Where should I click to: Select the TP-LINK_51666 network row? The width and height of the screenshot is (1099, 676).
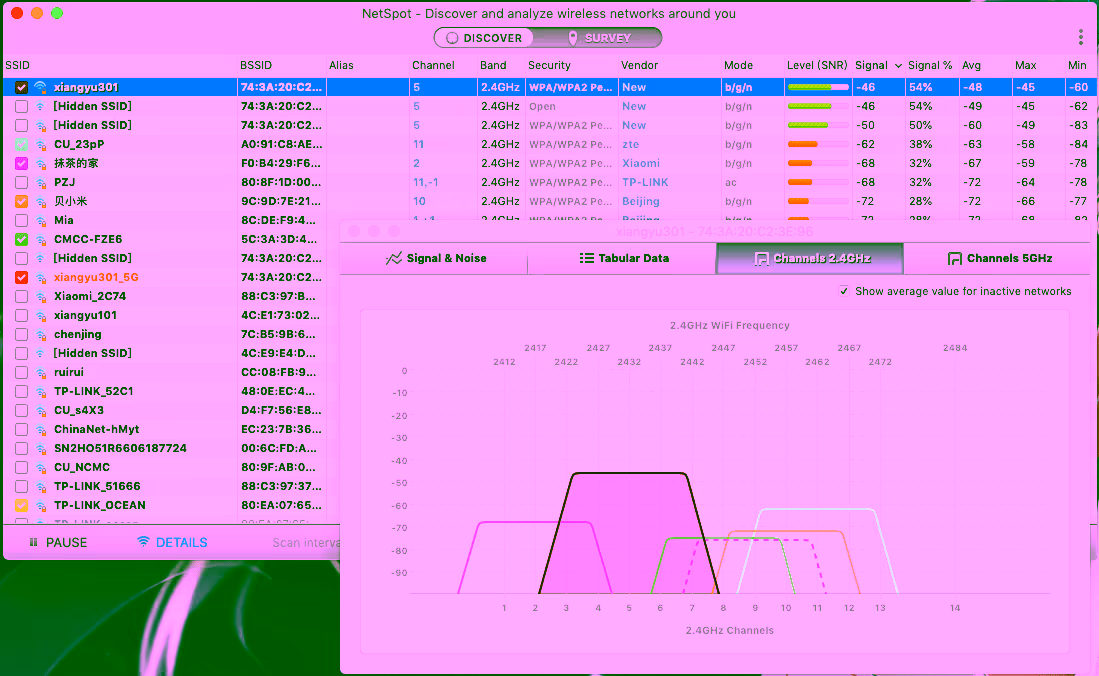[x=172, y=486]
